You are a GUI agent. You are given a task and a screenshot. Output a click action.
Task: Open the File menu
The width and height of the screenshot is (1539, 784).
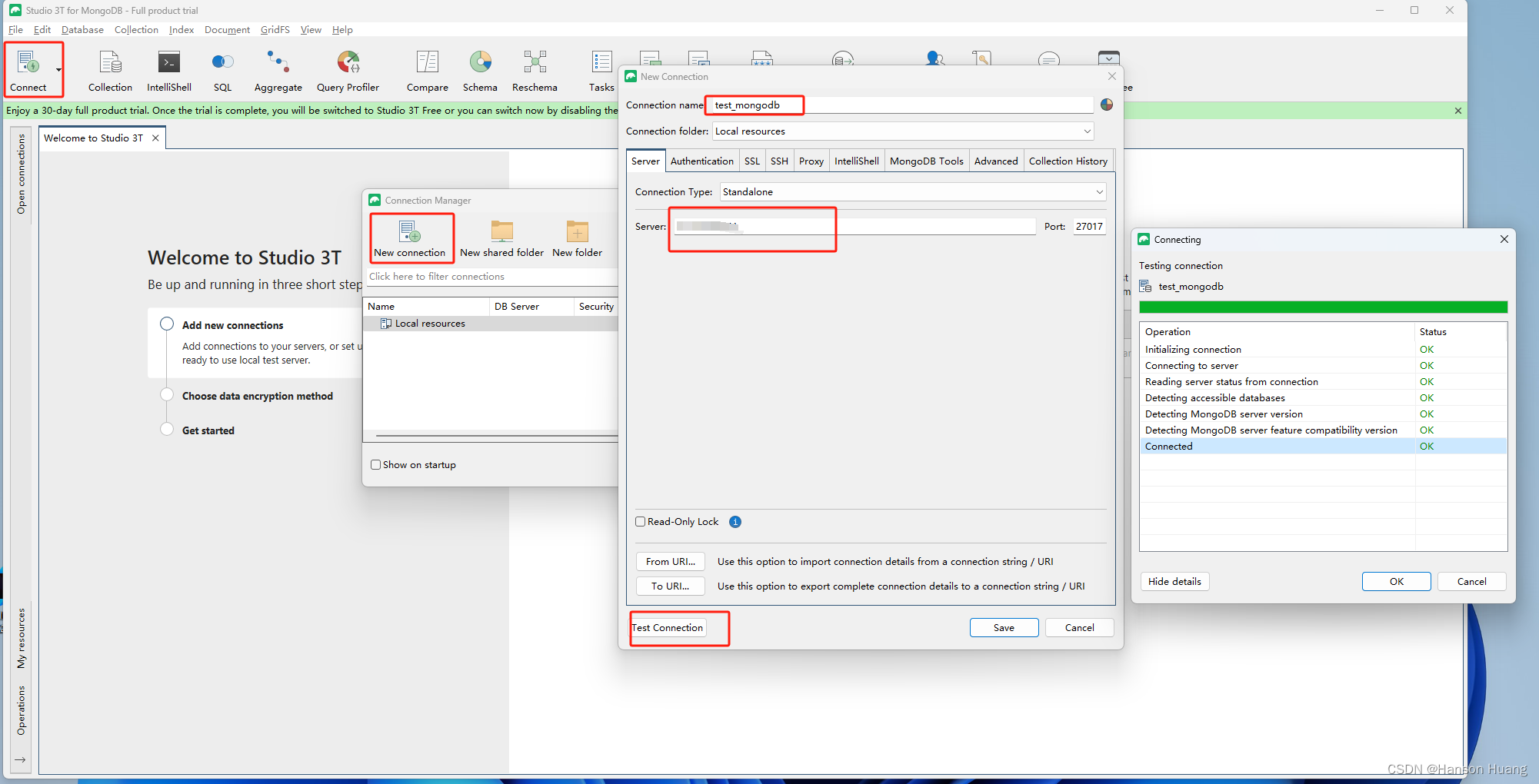tap(15, 30)
